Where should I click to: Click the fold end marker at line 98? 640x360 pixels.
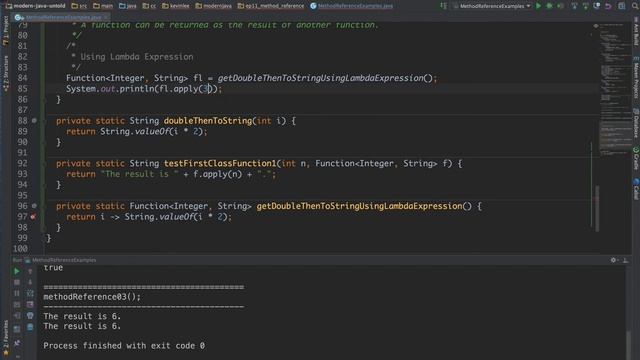[x=44, y=227]
